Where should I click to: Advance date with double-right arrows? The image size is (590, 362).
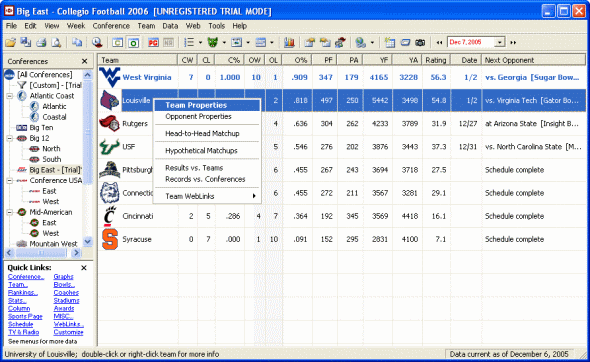513,43
